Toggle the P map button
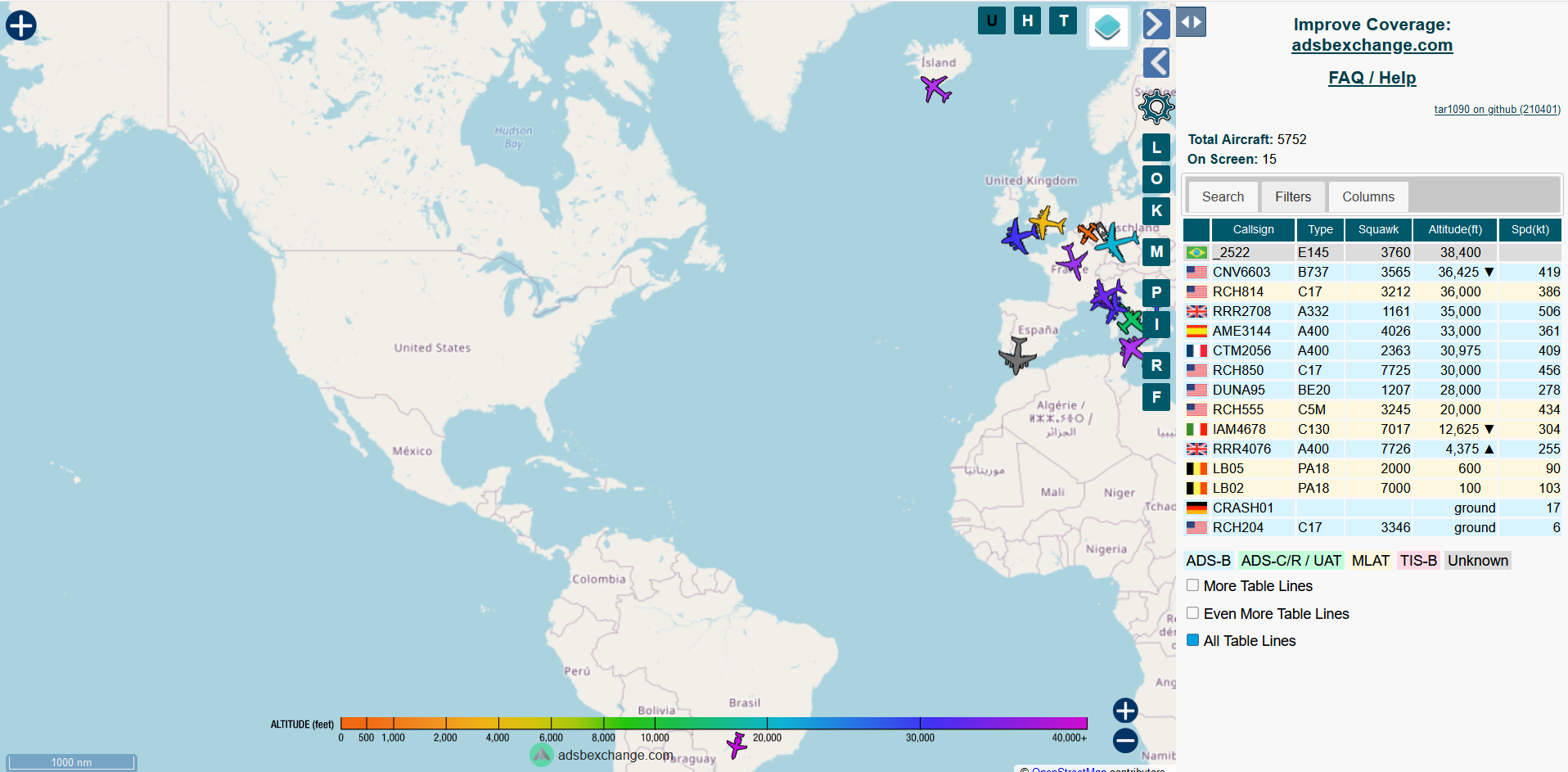The image size is (1568, 772). (x=1156, y=292)
